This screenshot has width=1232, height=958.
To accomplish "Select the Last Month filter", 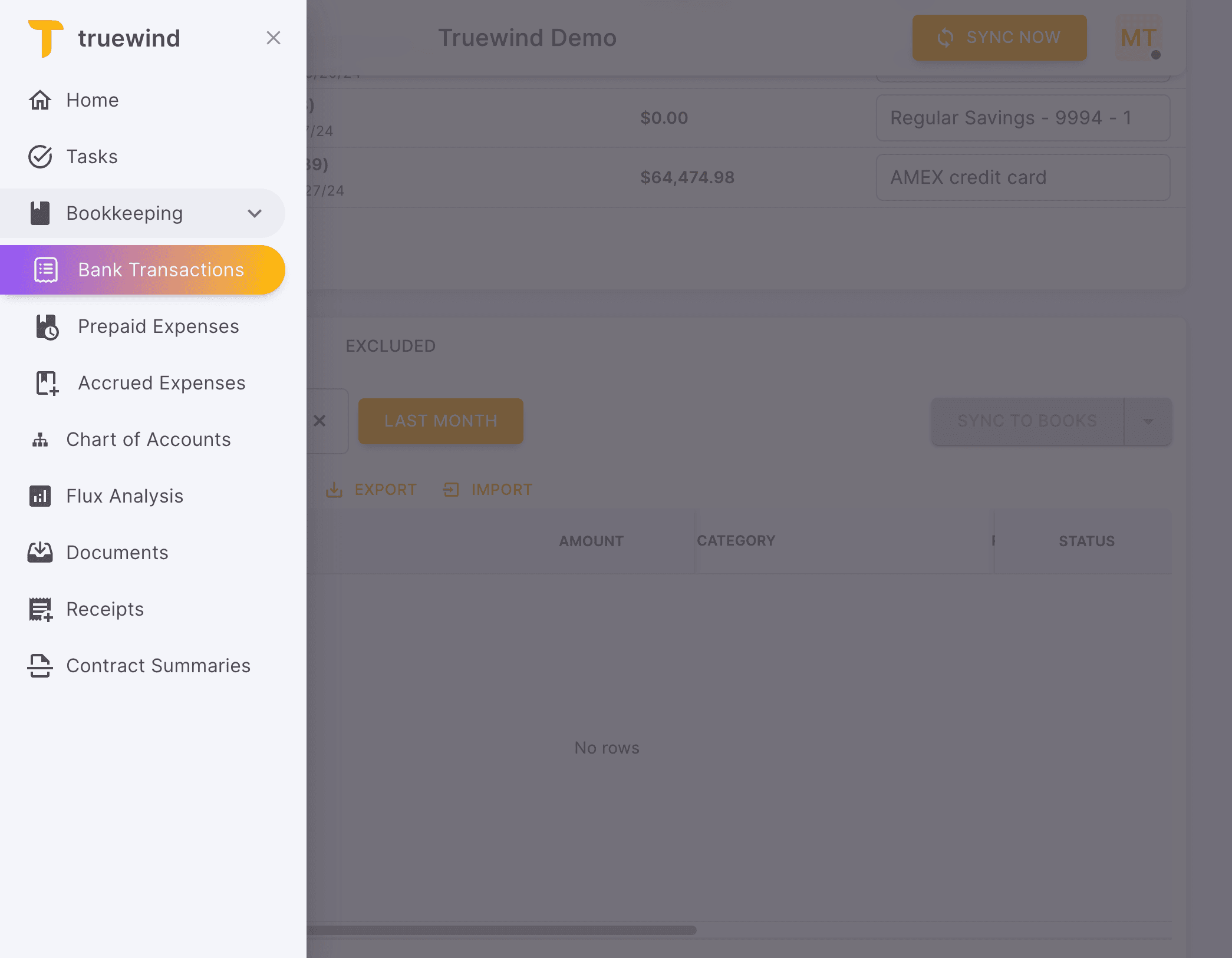I will click(x=440, y=421).
